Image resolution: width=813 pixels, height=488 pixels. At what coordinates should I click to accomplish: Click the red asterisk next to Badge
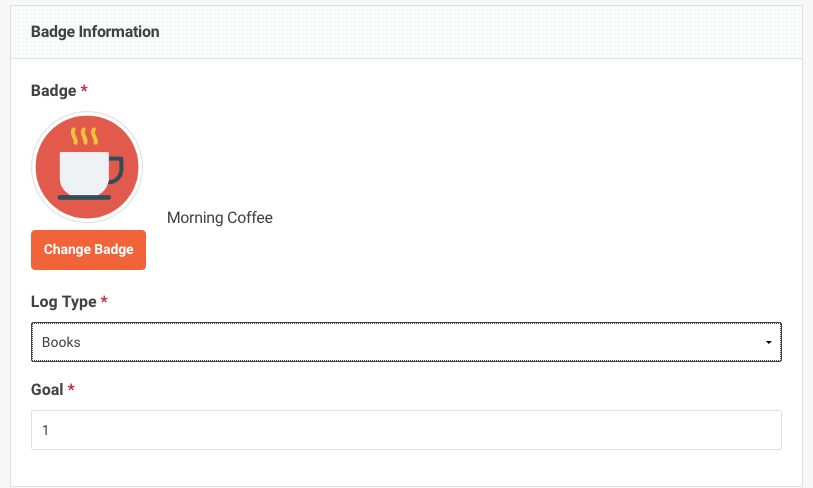84,90
